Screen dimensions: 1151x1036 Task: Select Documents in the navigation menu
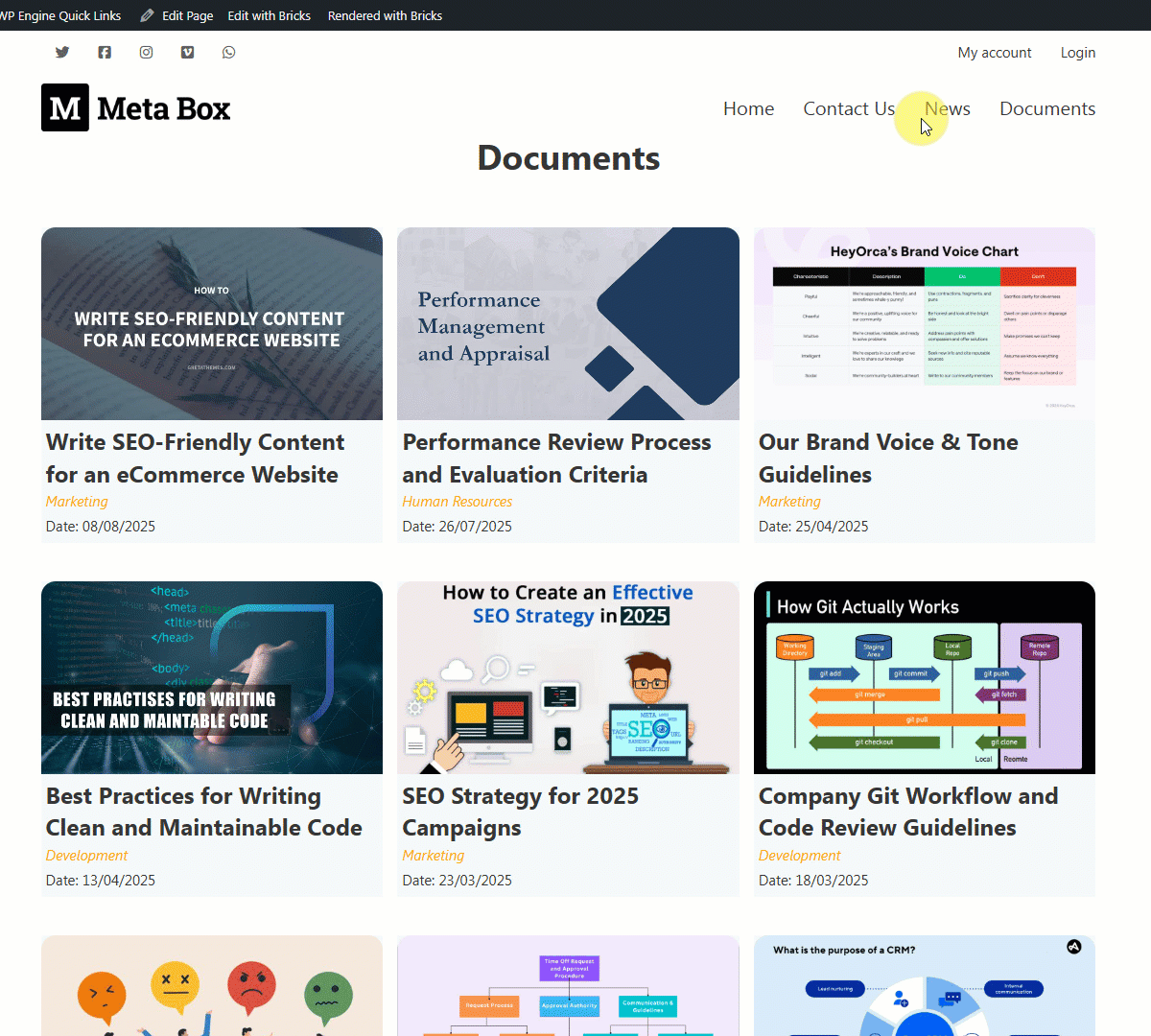click(1047, 108)
